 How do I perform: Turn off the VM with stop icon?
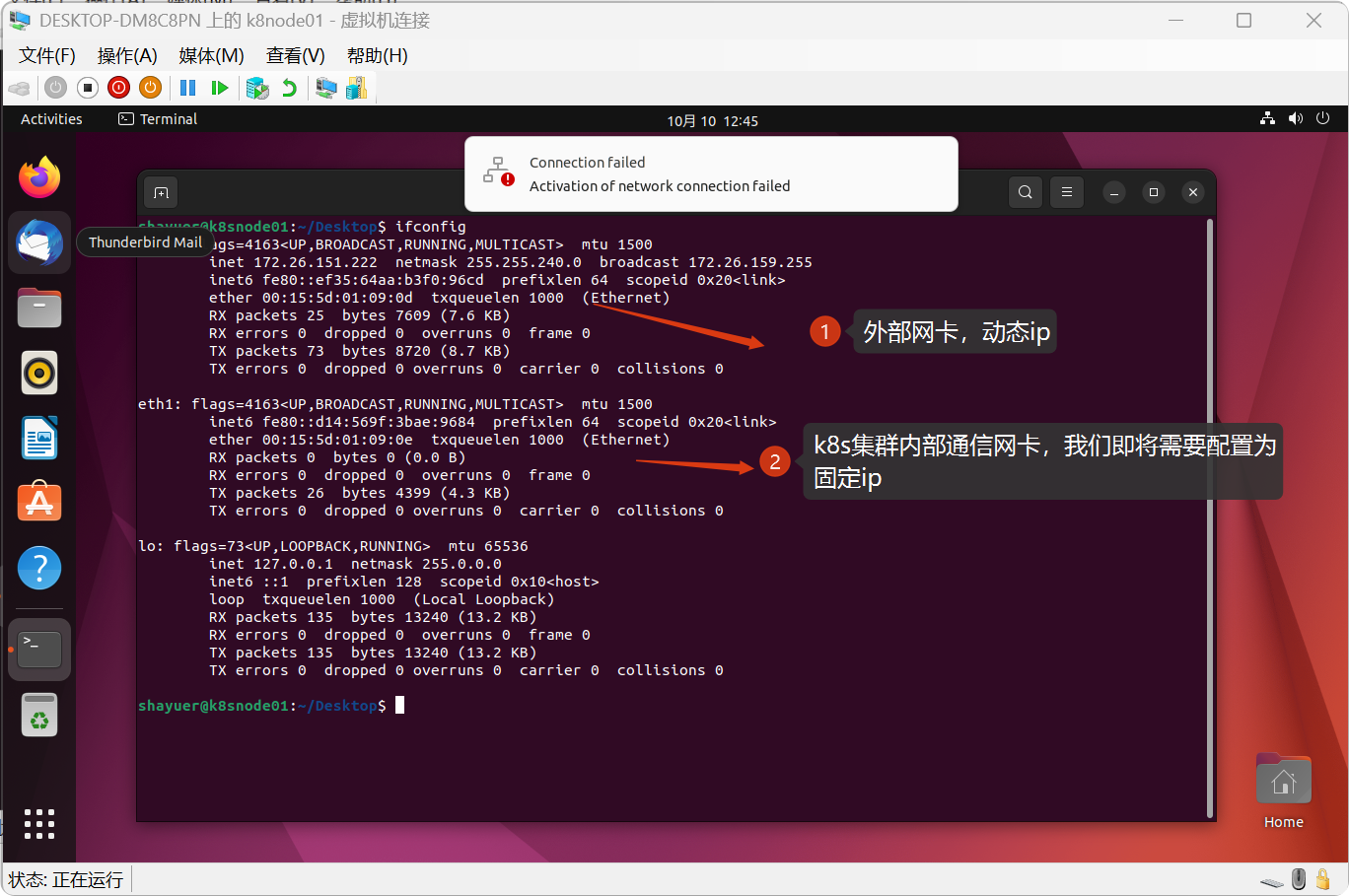click(88, 88)
